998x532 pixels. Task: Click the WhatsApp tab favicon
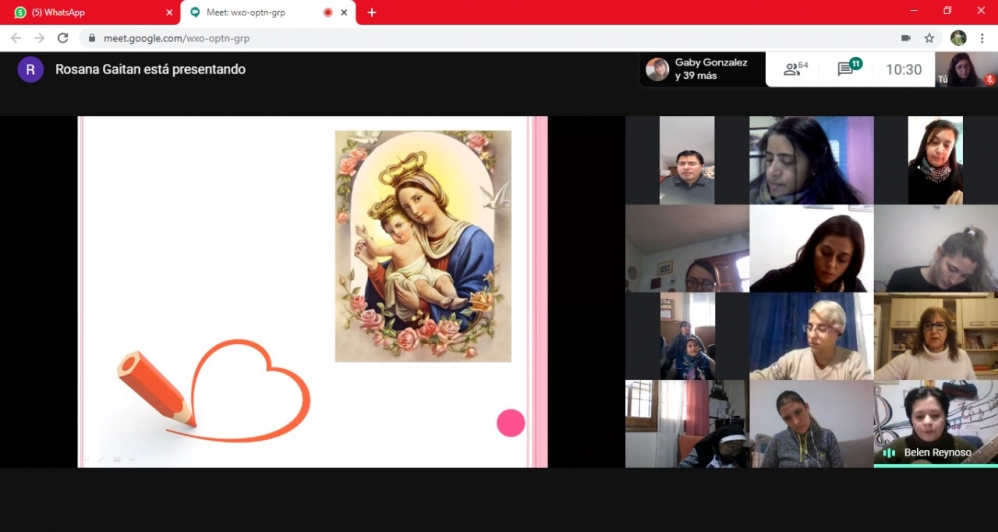pos(20,13)
